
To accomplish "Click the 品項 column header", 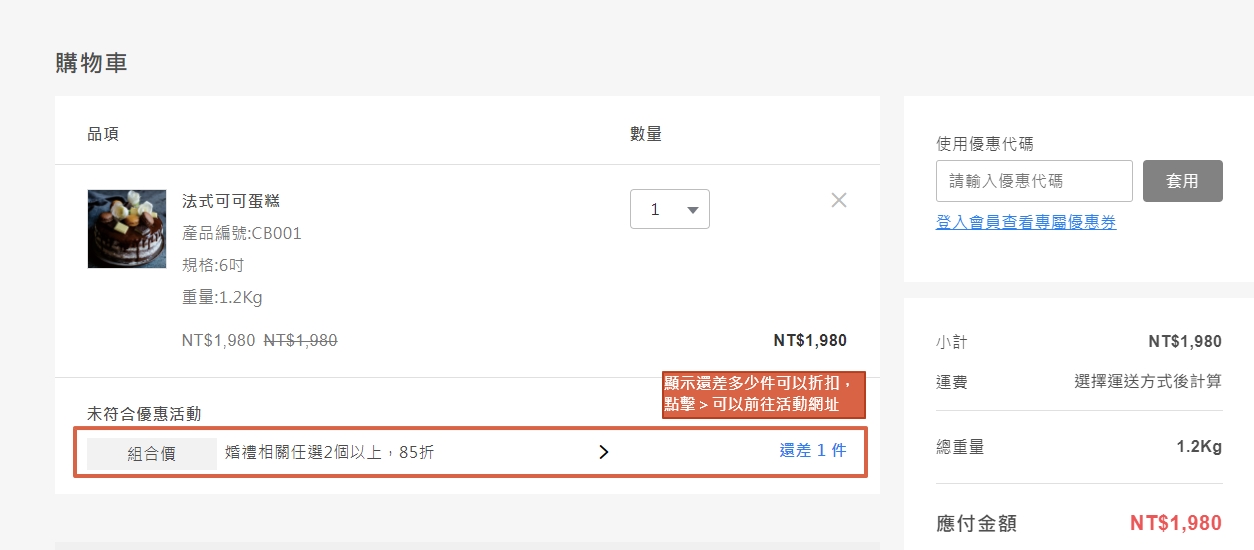I will tap(103, 134).
